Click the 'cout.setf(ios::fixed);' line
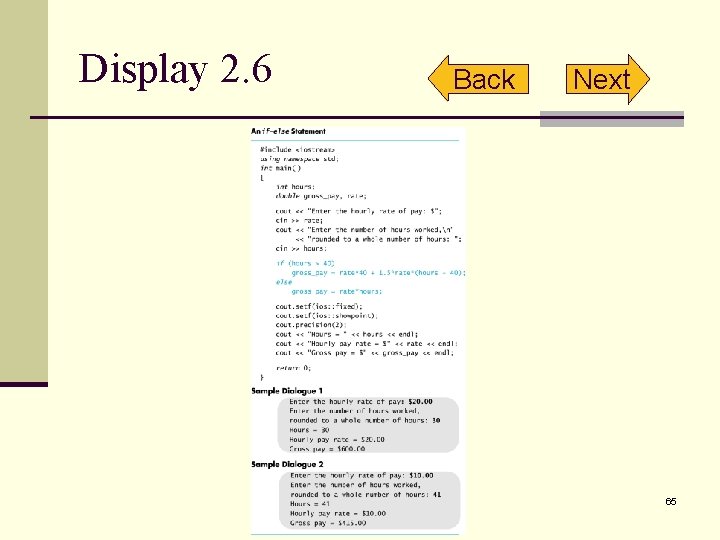 point(319,306)
